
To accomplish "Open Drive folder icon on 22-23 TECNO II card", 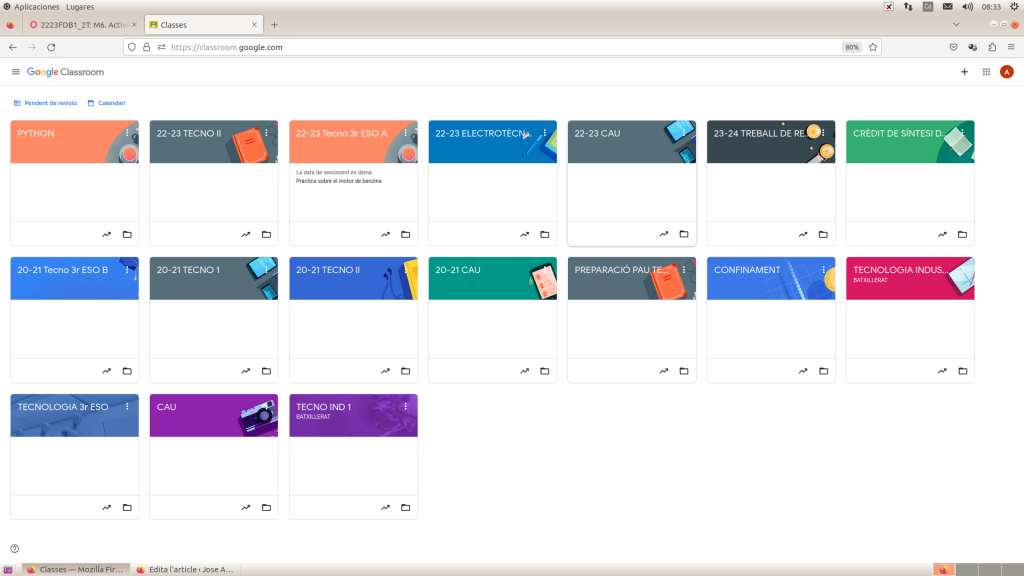I will pos(266,234).
